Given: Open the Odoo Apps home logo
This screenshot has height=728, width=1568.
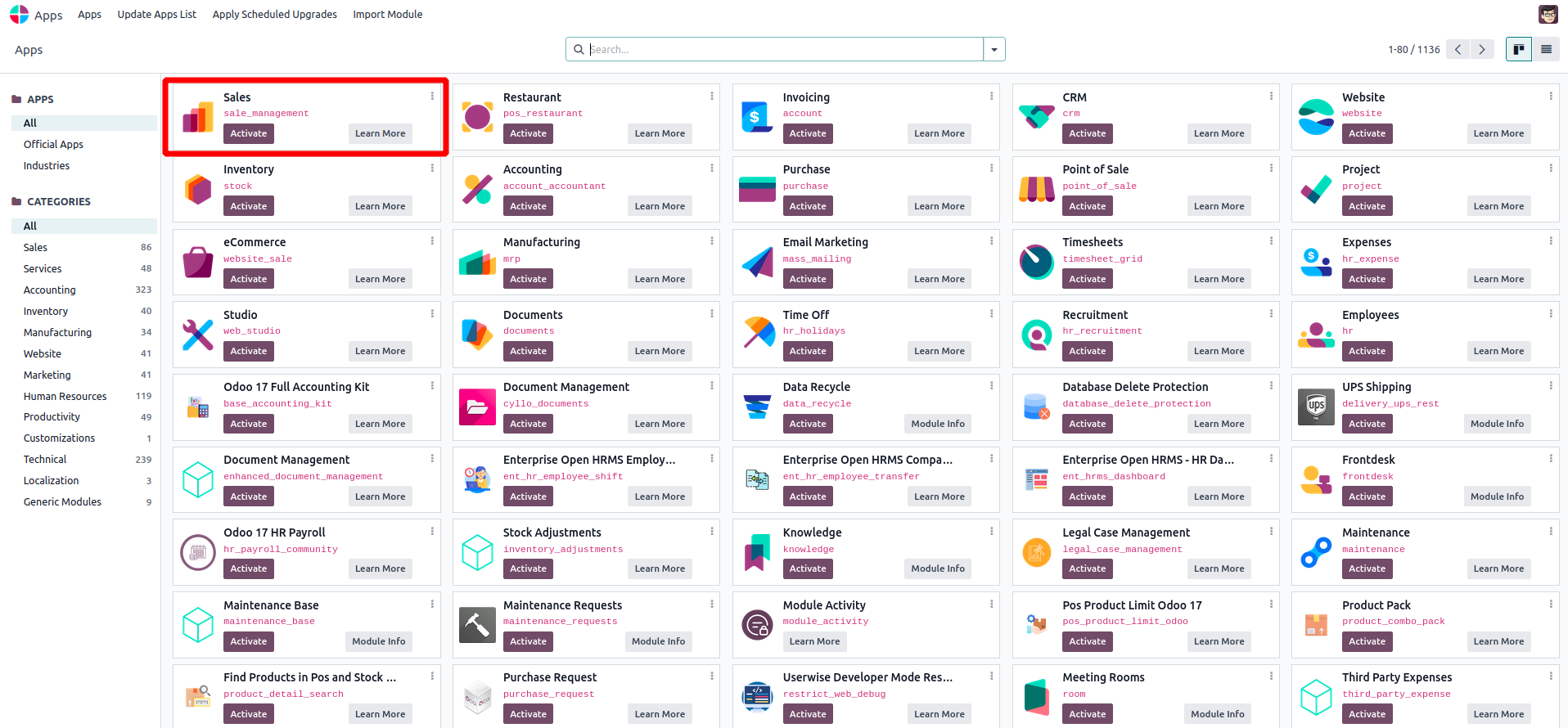Looking at the screenshot, I should (20, 15).
